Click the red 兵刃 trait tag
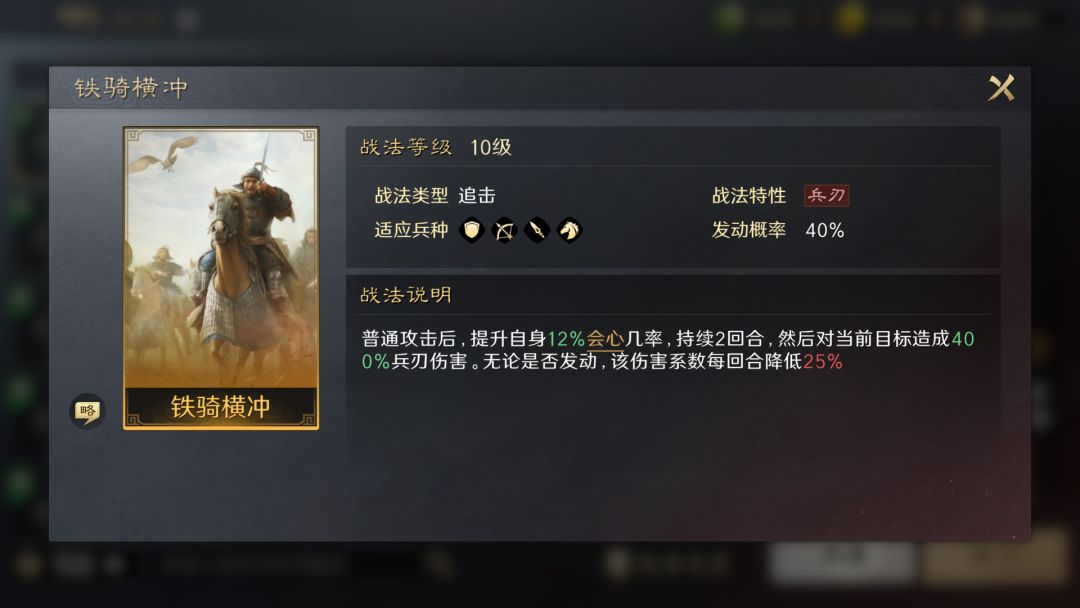Viewport: 1080px width, 608px height. pyautogui.click(x=827, y=196)
